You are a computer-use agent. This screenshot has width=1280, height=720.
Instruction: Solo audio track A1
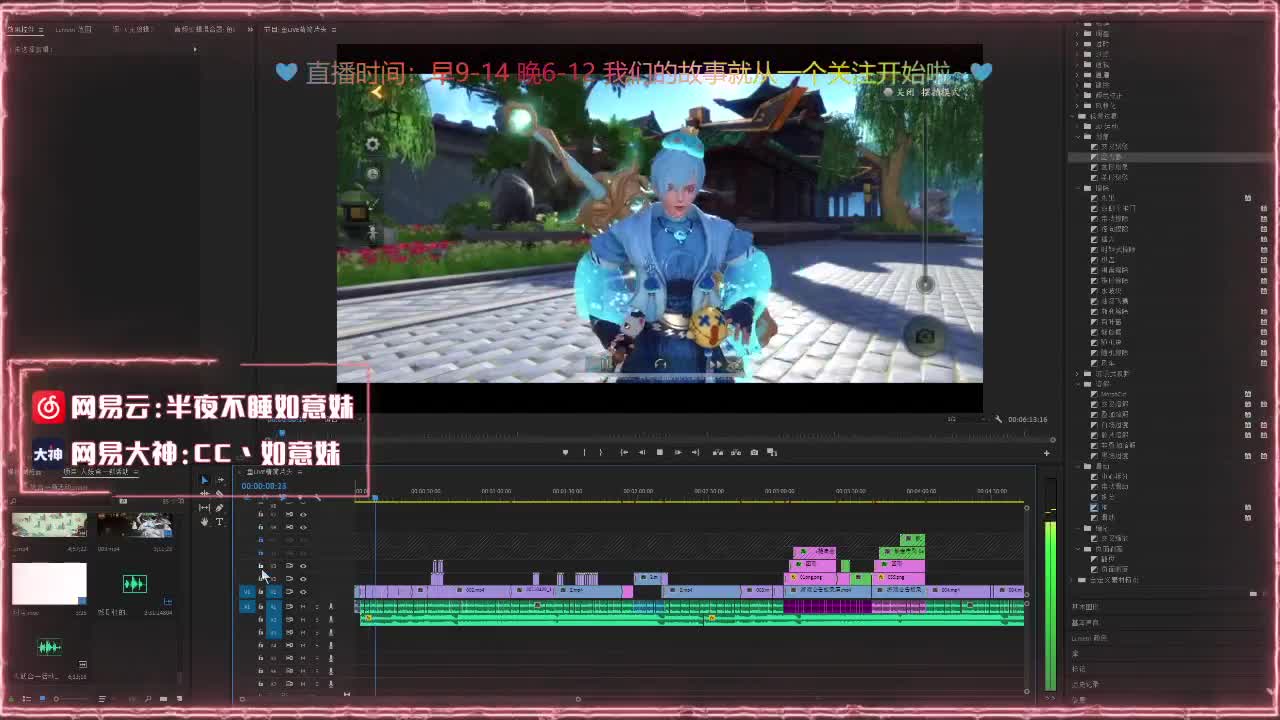point(317,607)
